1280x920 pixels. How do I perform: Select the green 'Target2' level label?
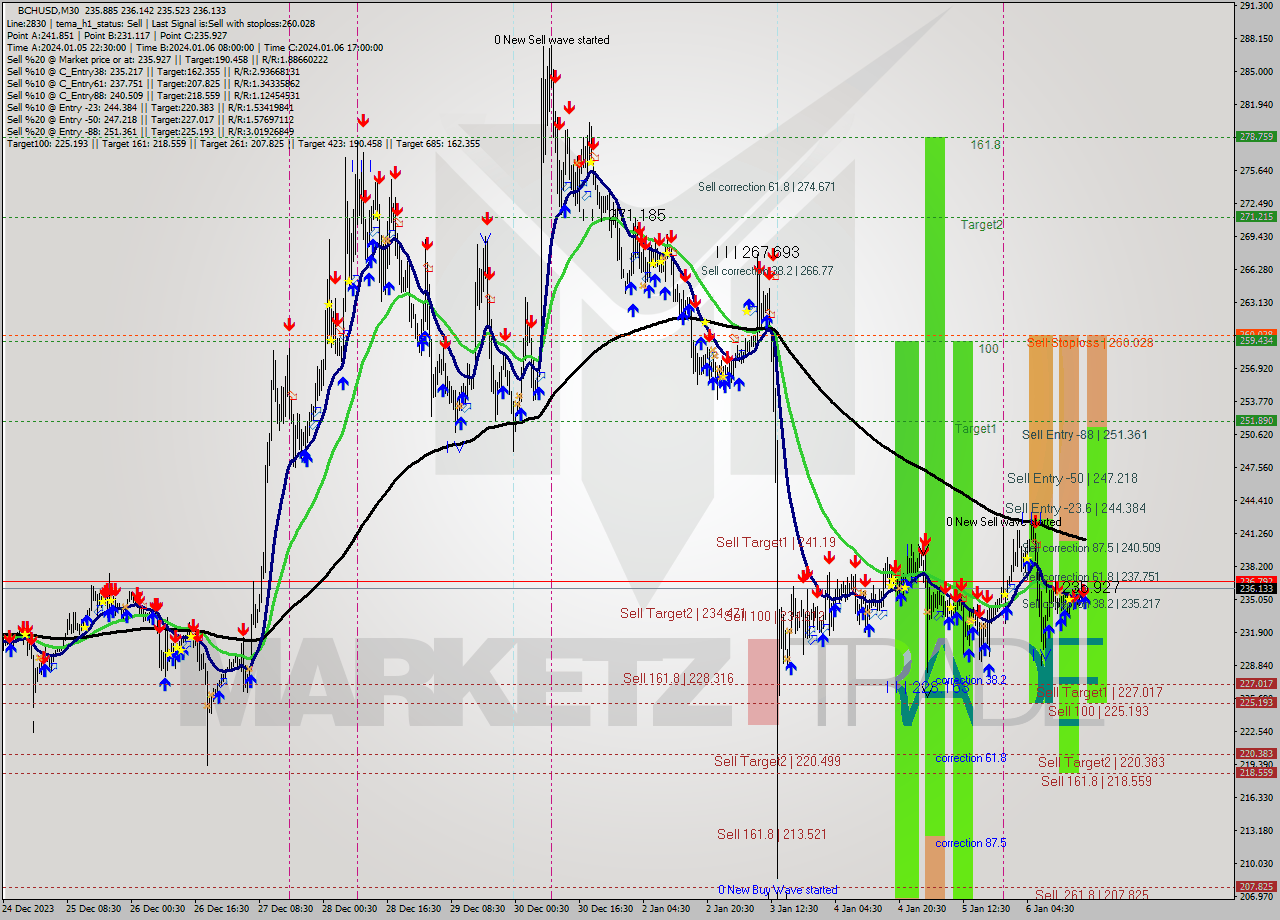(982, 225)
